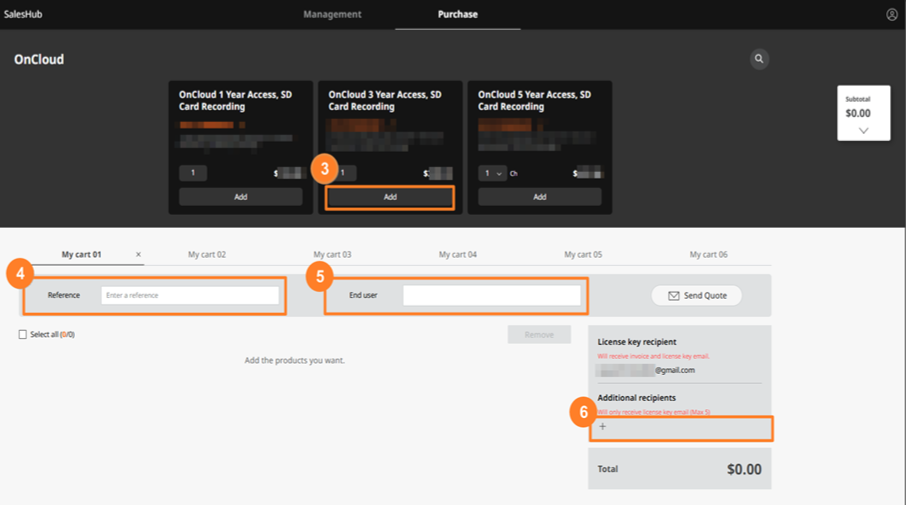Add OnCloud 1 Year Access to cart
Screen dimensions: 906x505
click(240, 197)
